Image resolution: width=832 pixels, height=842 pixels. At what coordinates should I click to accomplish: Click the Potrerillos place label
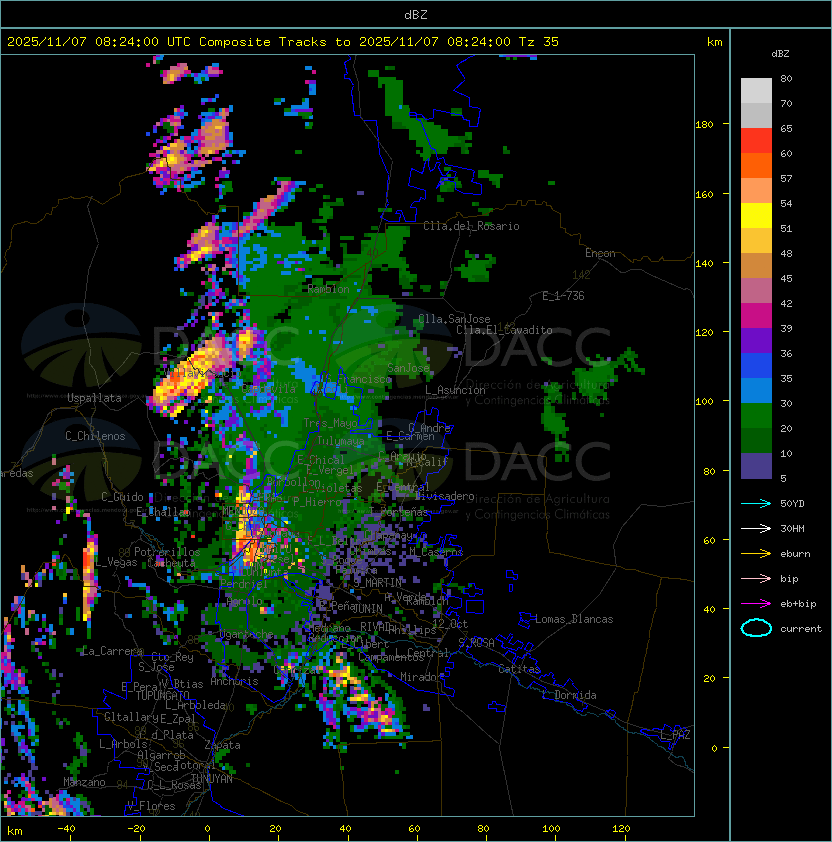167,552
